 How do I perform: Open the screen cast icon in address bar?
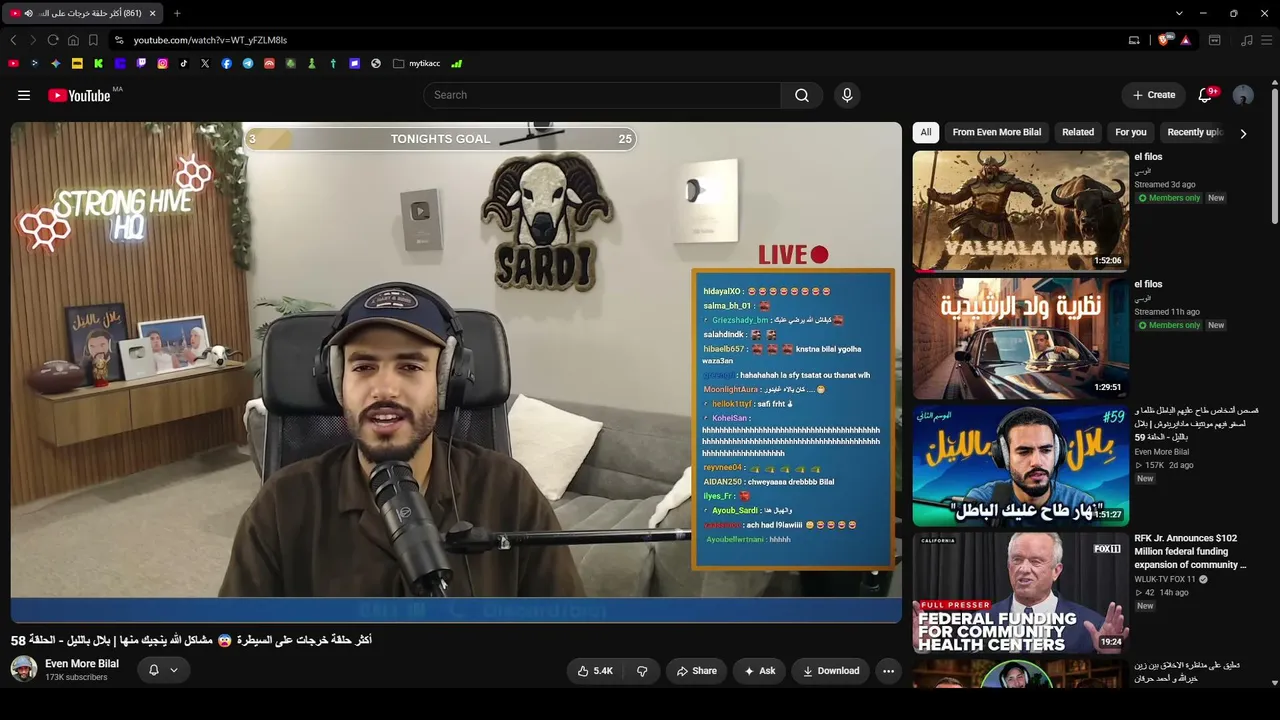coord(1134,40)
